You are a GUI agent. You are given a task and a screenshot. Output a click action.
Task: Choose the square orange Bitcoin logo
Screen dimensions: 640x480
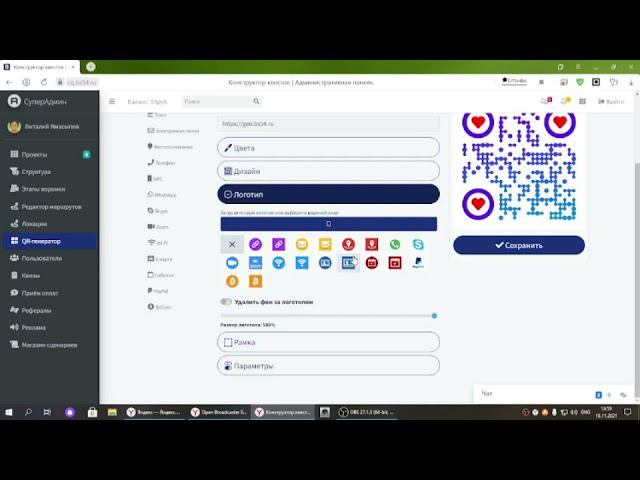coord(256,281)
